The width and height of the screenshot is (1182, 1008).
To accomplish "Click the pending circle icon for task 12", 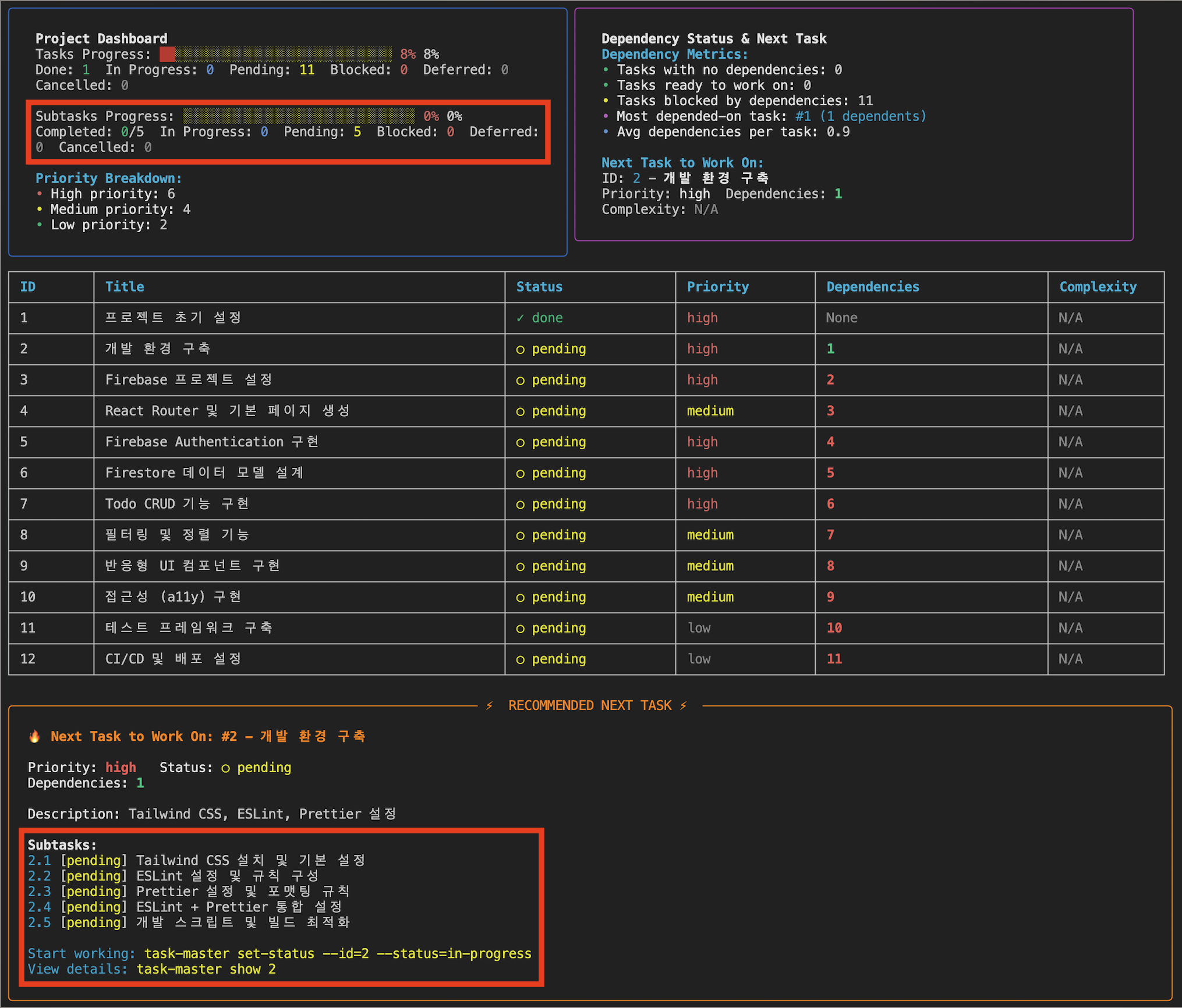I will [x=520, y=659].
